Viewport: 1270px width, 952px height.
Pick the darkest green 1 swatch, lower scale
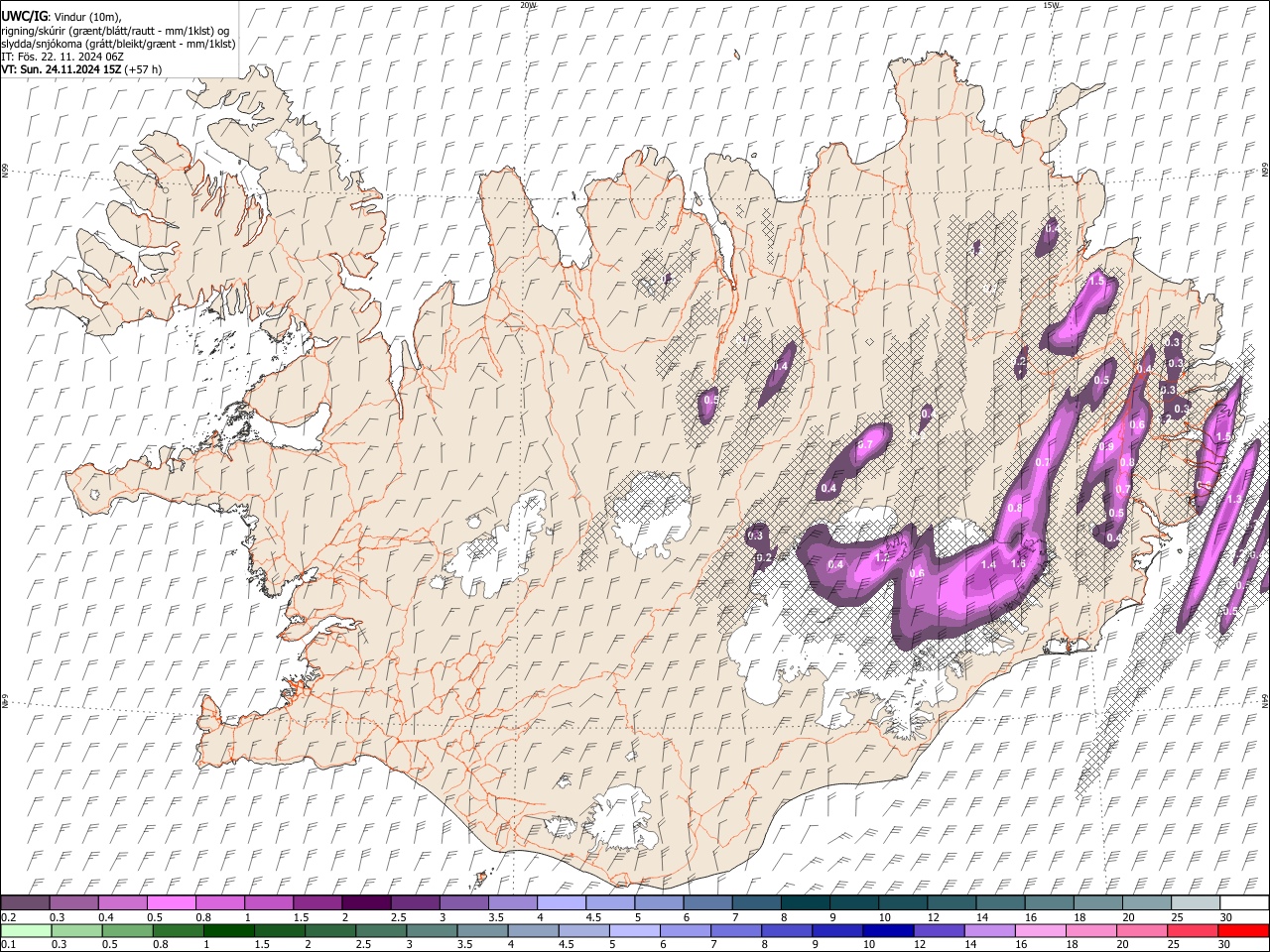(x=229, y=930)
